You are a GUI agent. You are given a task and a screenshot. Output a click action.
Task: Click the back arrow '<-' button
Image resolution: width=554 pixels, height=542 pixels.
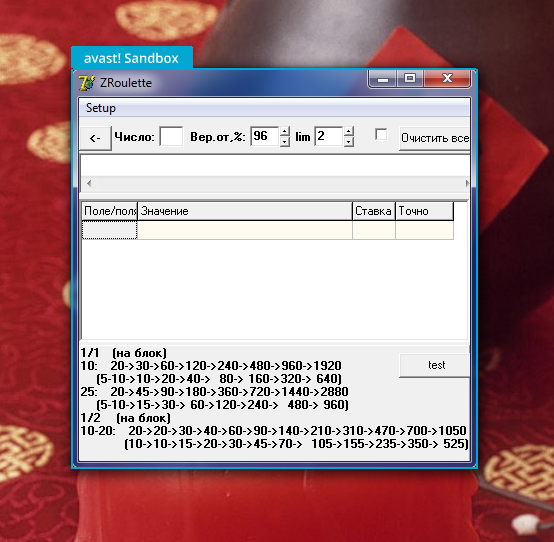[95, 138]
